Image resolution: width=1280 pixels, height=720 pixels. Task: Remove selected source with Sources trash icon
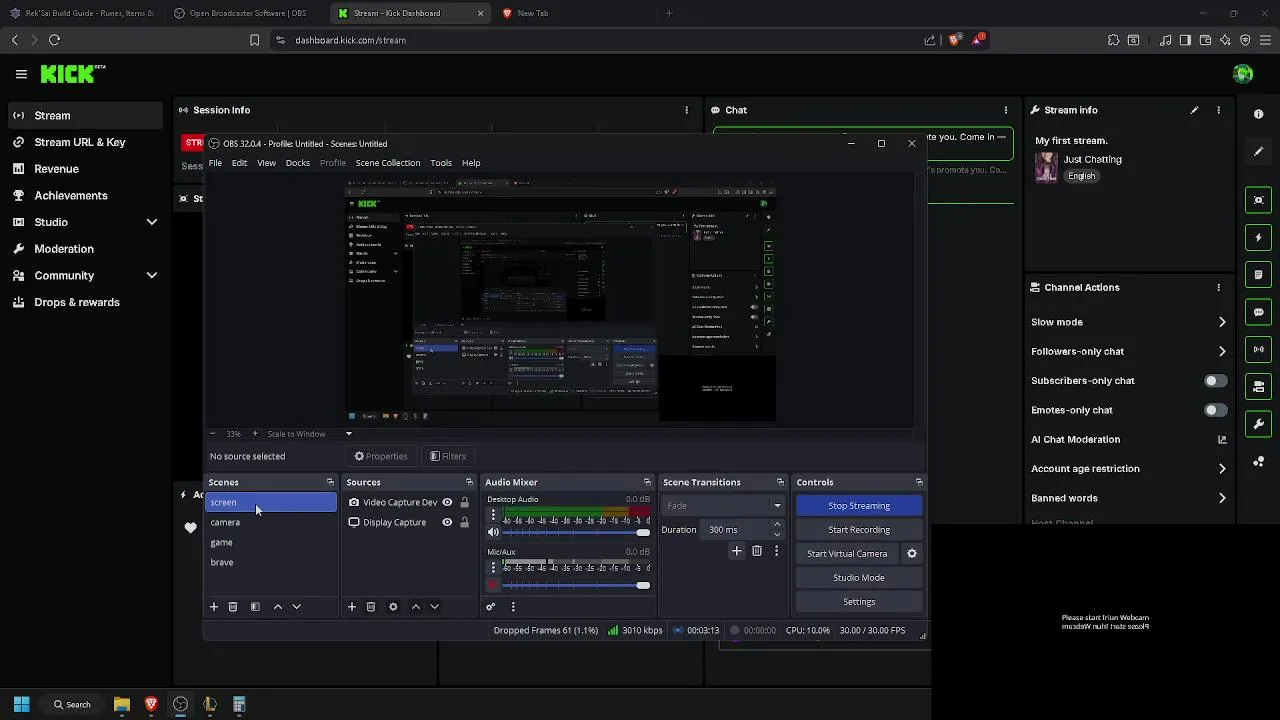tap(371, 607)
